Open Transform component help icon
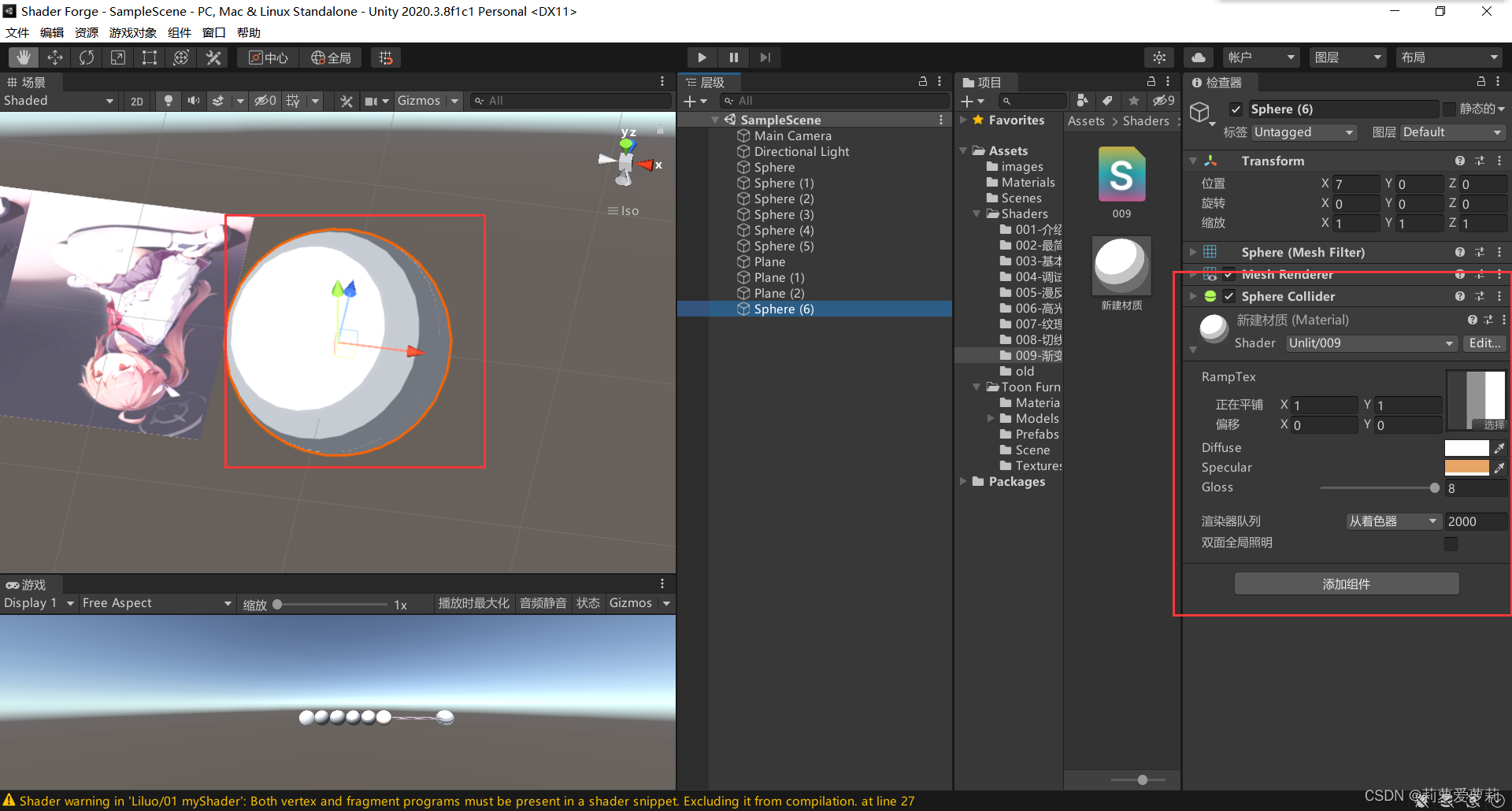Image resolution: width=1512 pixels, height=811 pixels. [x=1460, y=161]
